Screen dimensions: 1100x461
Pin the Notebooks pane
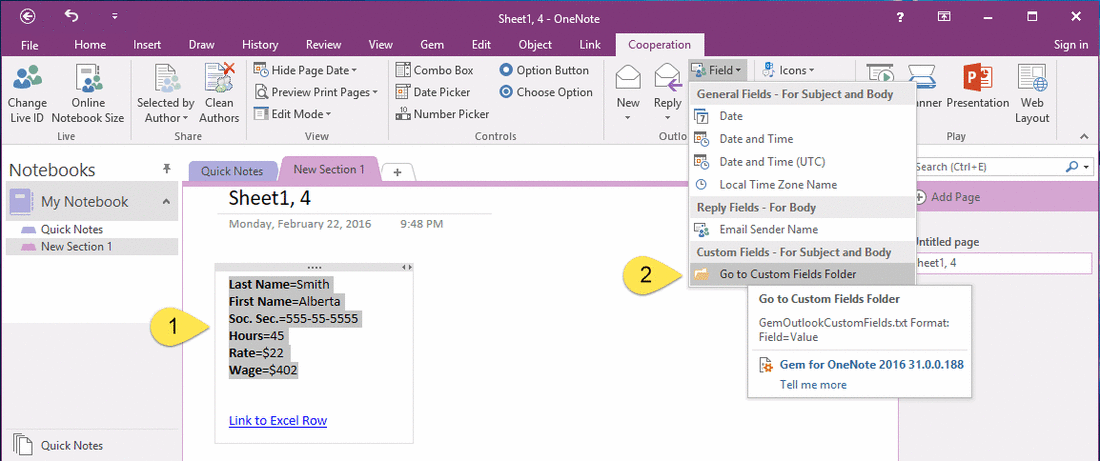click(166, 168)
